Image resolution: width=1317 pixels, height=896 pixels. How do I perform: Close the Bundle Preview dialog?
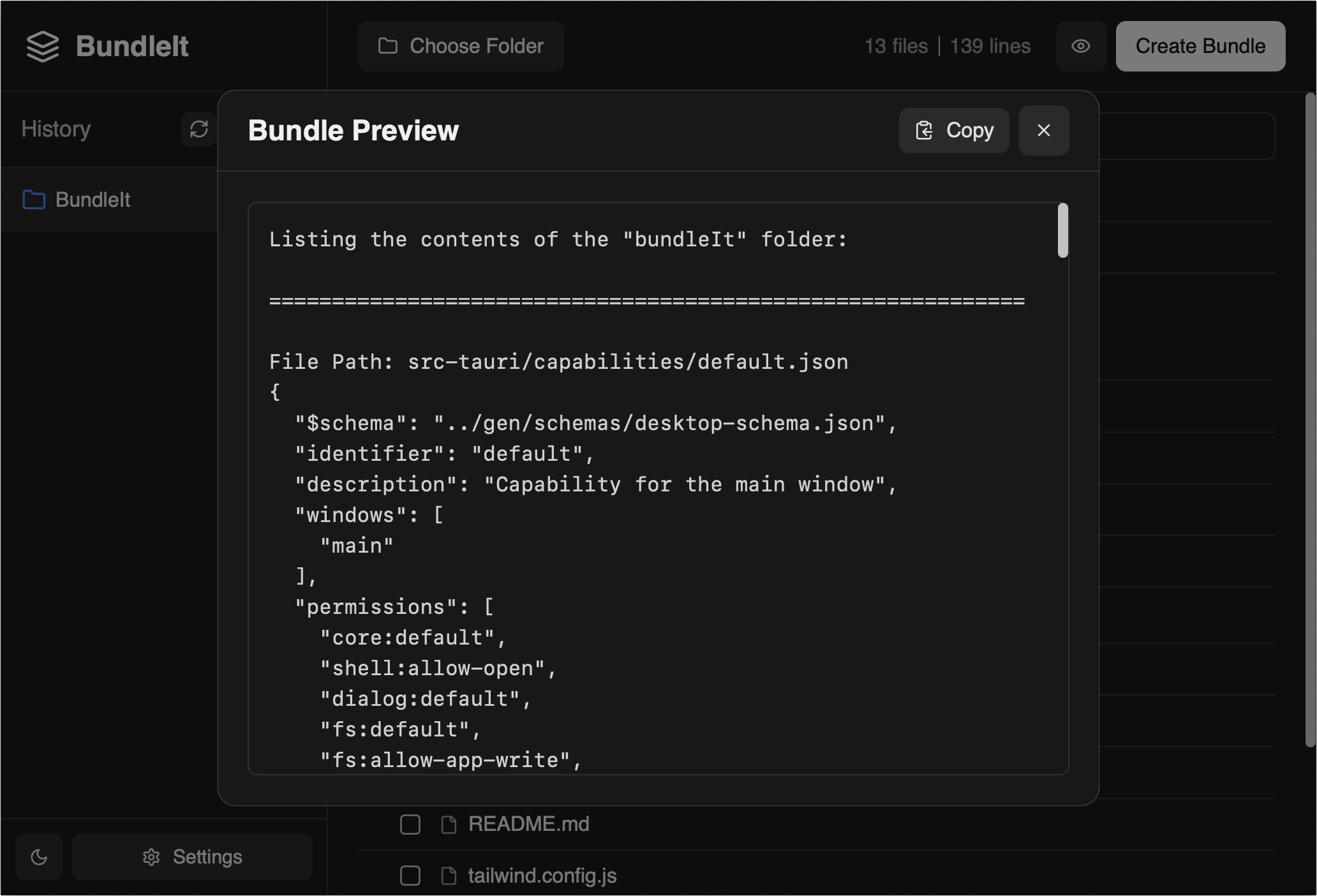pyautogui.click(x=1043, y=131)
